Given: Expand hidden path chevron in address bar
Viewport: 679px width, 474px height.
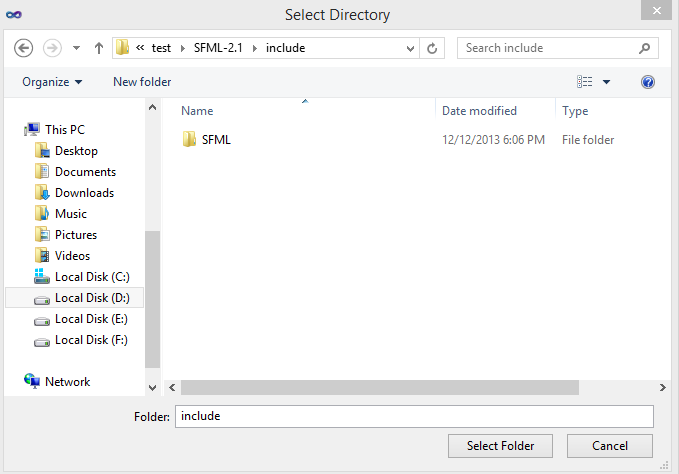Looking at the screenshot, I should 140,48.
